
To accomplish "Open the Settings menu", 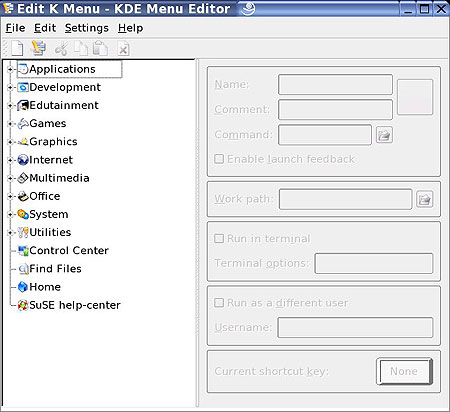I will click(87, 28).
